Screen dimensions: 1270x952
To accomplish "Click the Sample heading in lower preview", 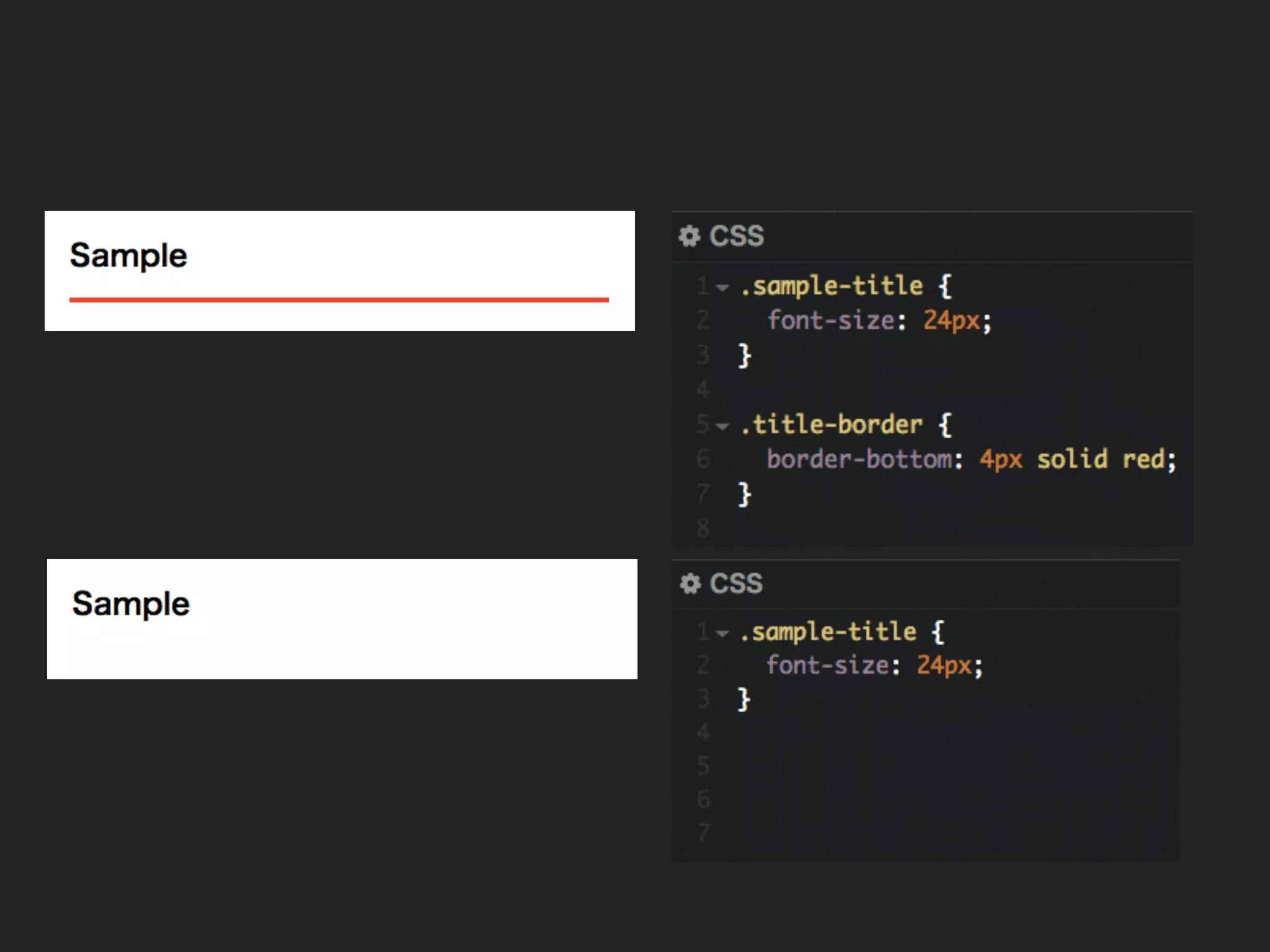I will point(131,604).
